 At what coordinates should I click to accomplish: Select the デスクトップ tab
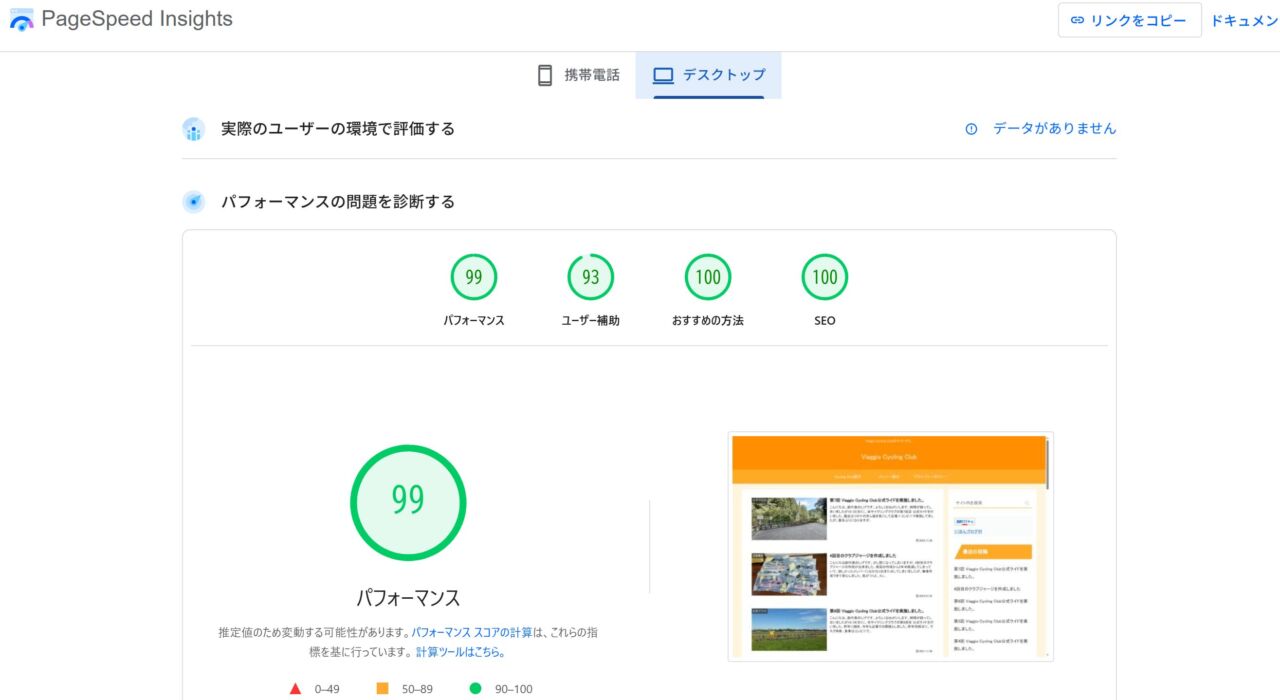pos(708,75)
